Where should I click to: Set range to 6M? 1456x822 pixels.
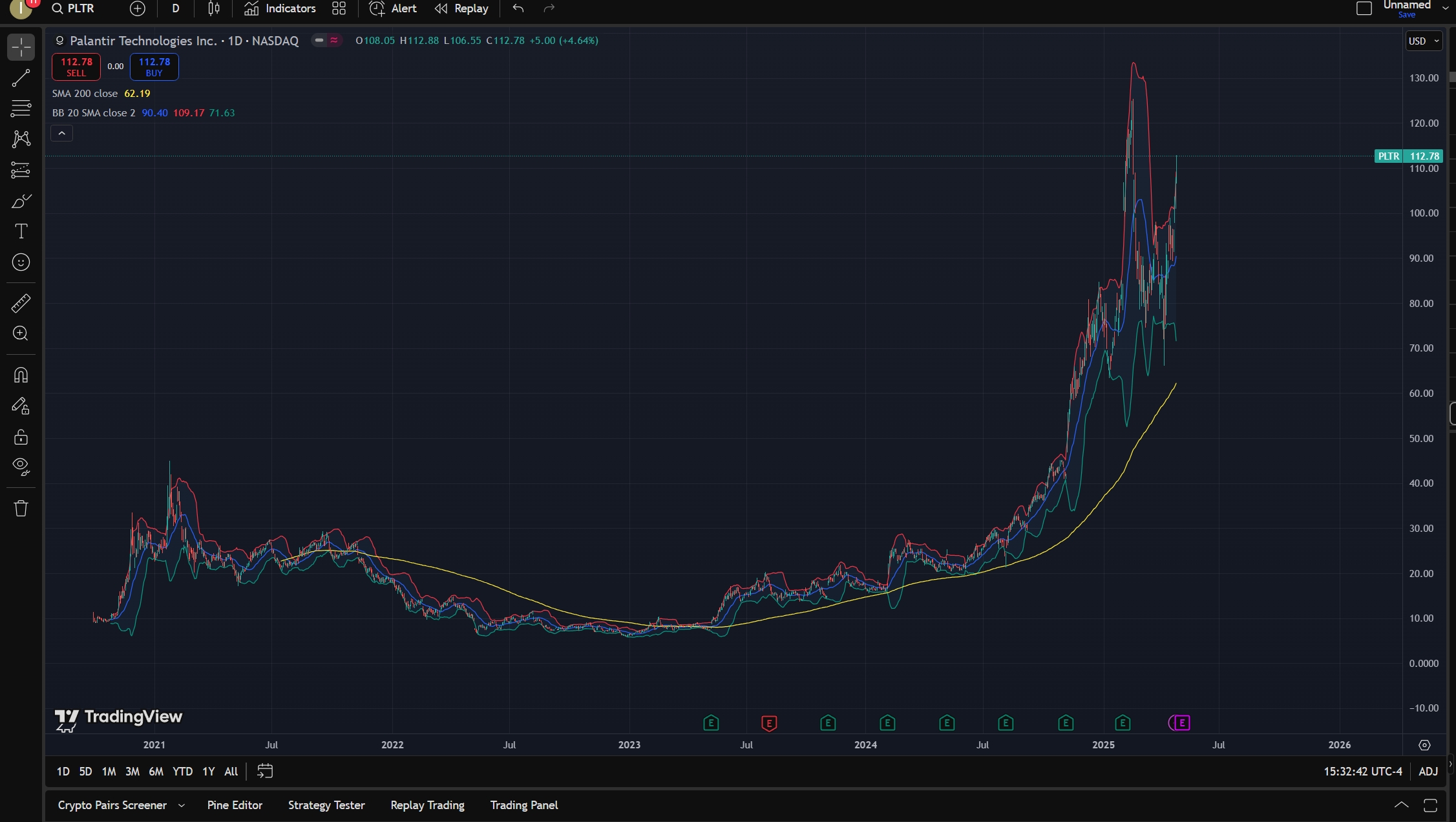pyautogui.click(x=156, y=772)
